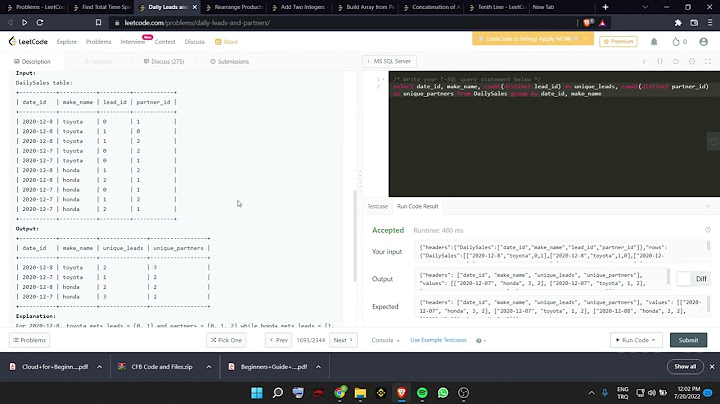Go forward in browser history
720x404 pixels.
(24, 22)
